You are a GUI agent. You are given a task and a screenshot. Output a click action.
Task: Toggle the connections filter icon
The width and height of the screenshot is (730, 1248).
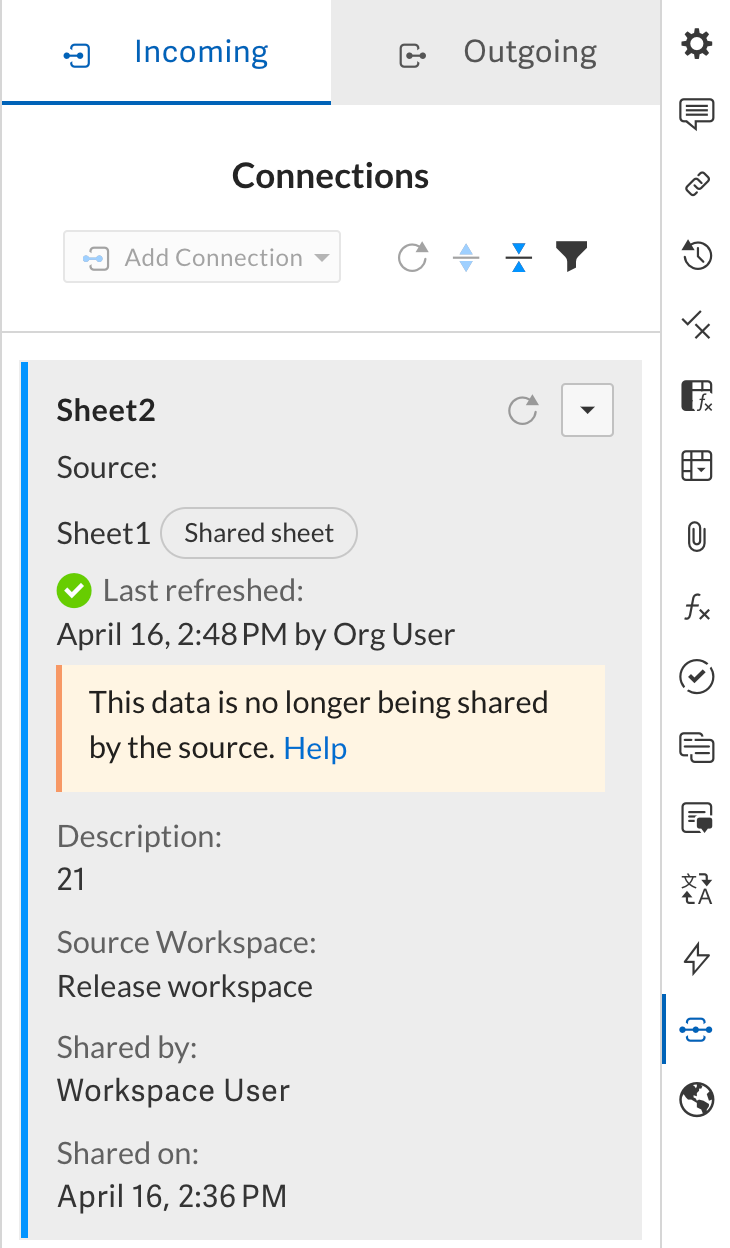[571, 256]
